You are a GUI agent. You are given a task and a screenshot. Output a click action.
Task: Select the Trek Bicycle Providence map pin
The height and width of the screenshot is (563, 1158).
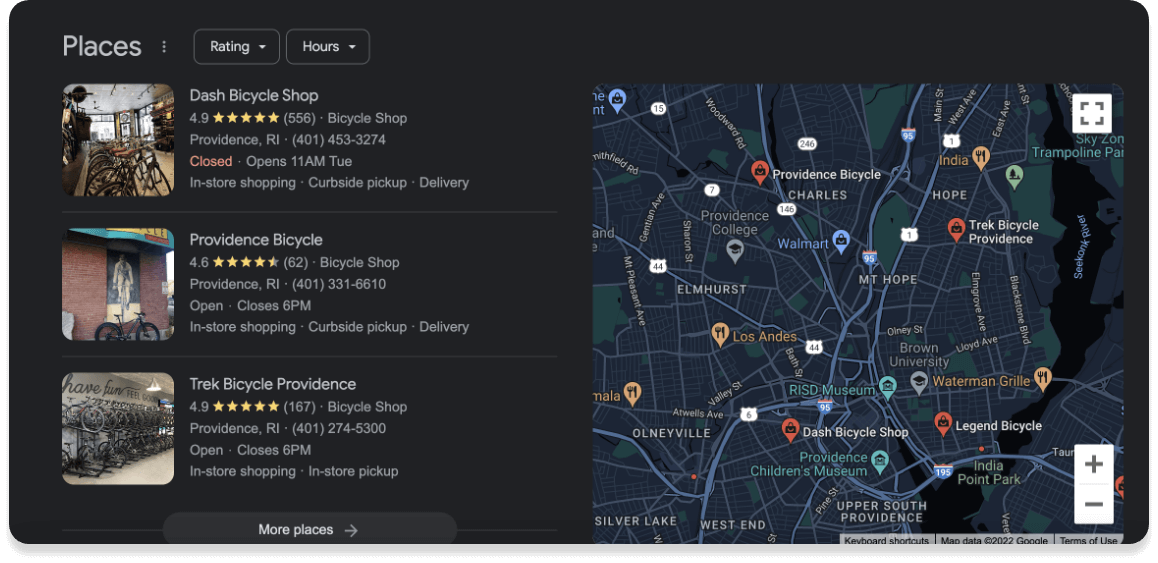point(956,230)
